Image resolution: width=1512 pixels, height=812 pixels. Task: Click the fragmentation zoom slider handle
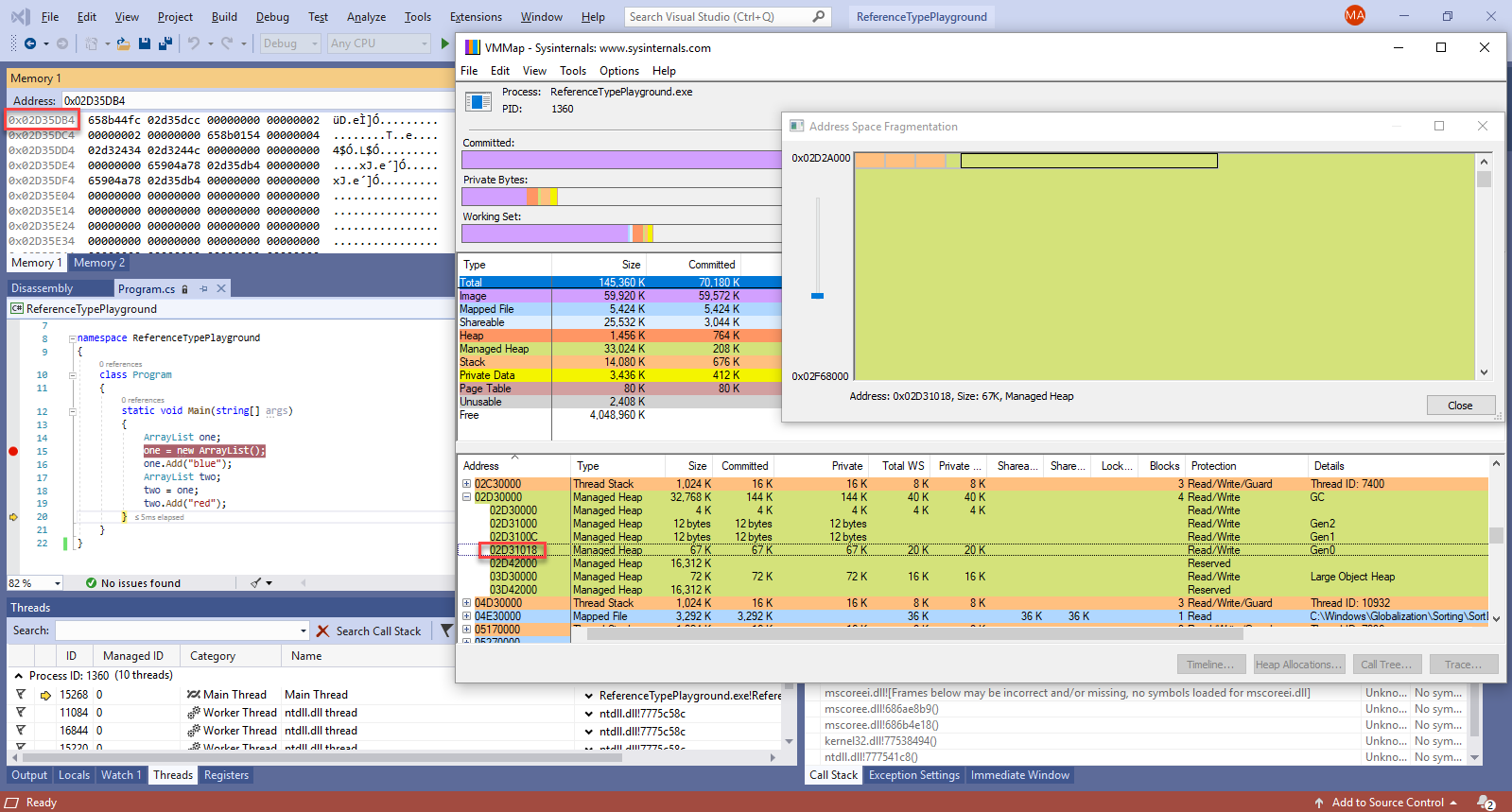click(818, 296)
